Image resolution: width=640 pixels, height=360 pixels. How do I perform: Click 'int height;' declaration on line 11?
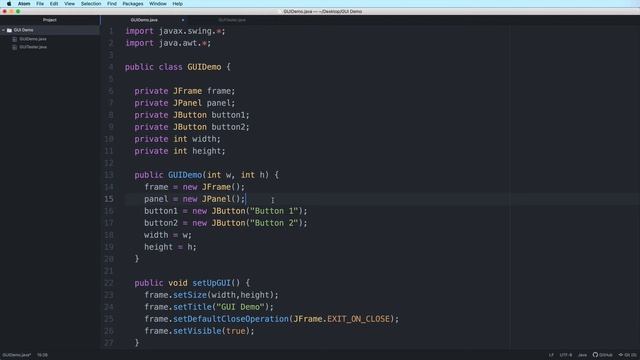pos(199,151)
